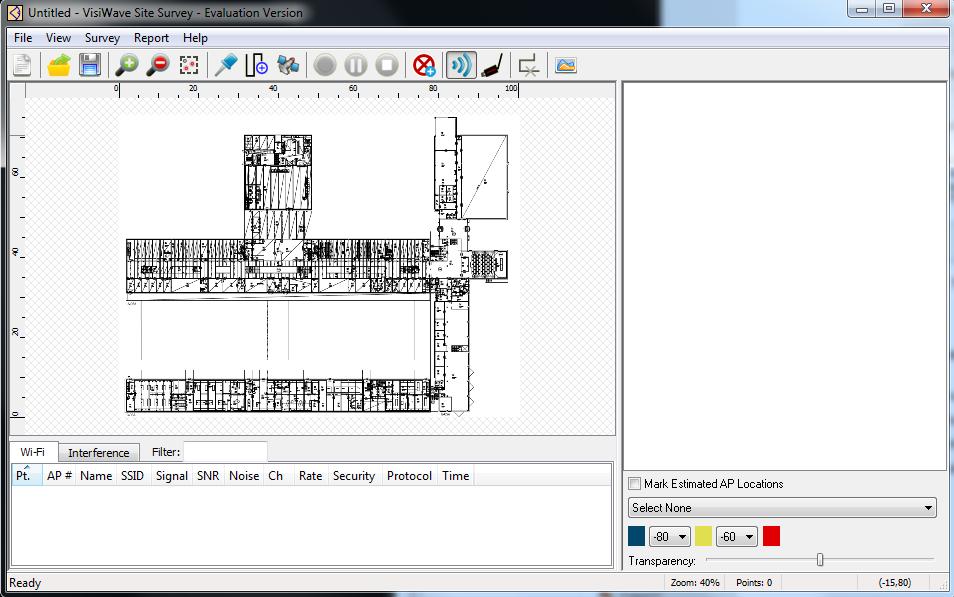Toggle the Wi-Fi signal waves toolbar button

pos(461,65)
